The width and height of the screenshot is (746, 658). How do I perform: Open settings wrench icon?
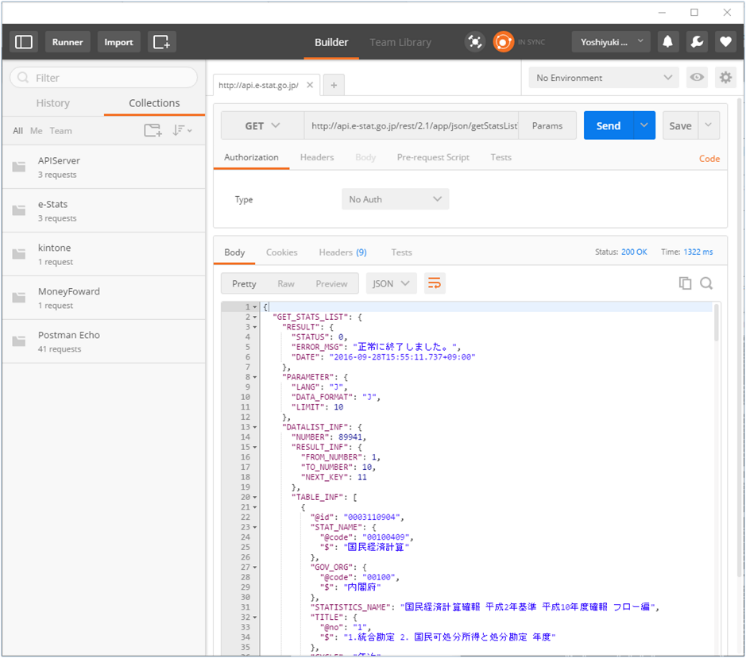[697, 42]
